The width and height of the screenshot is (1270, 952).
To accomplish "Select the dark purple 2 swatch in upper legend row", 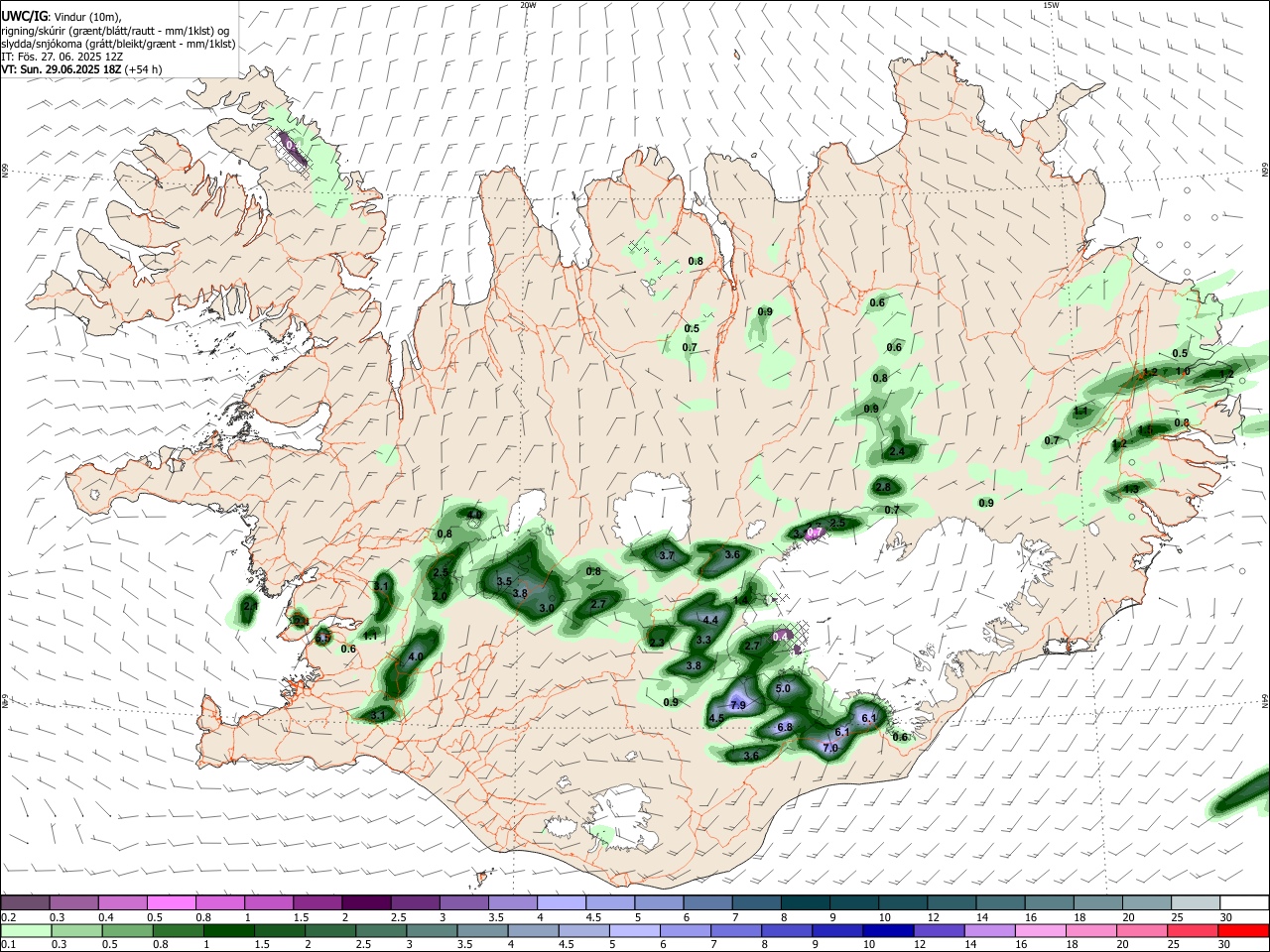I will pos(365,902).
